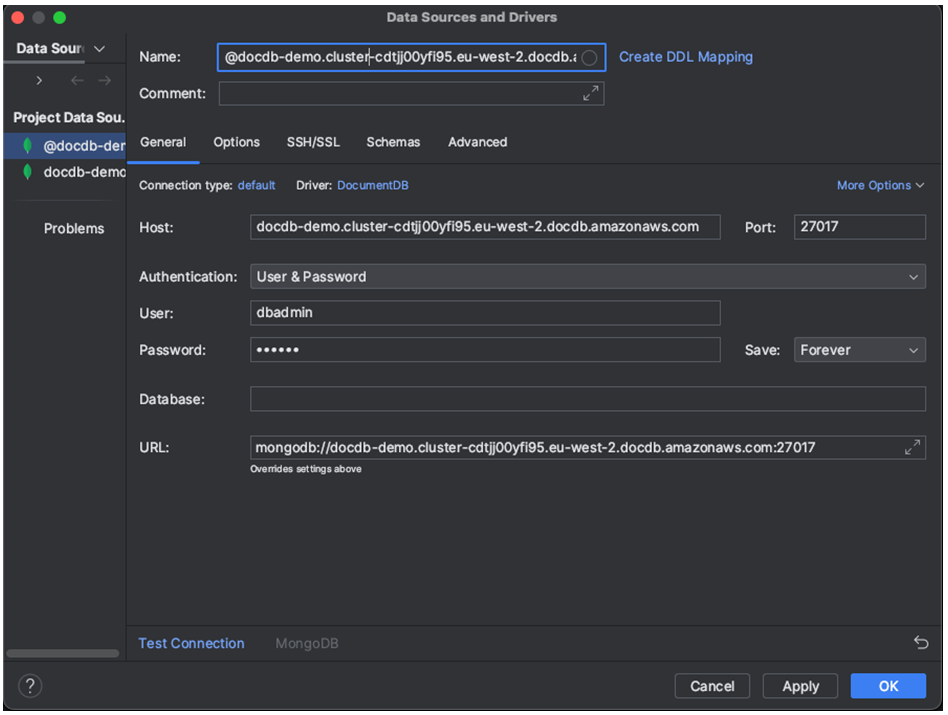Click the forward navigation arrow in the sidebar
Screen dimensions: 948x715
tap(104, 80)
